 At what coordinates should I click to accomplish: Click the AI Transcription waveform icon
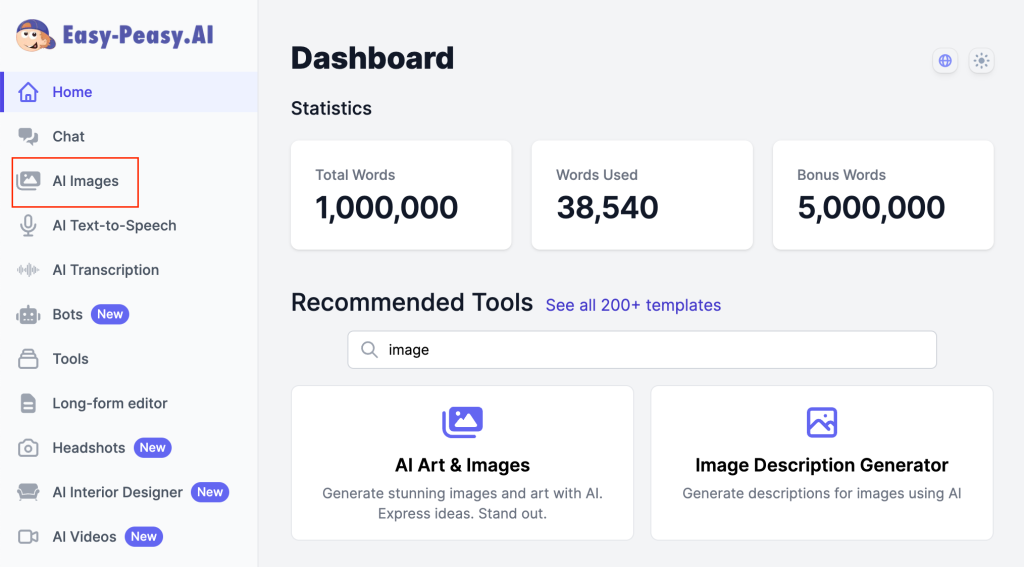[x=28, y=270]
